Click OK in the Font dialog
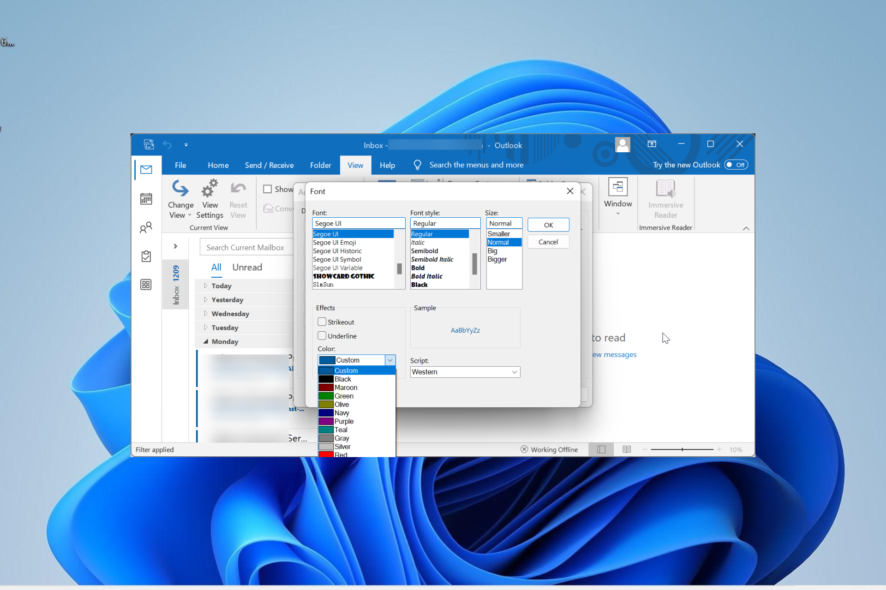 coord(548,225)
